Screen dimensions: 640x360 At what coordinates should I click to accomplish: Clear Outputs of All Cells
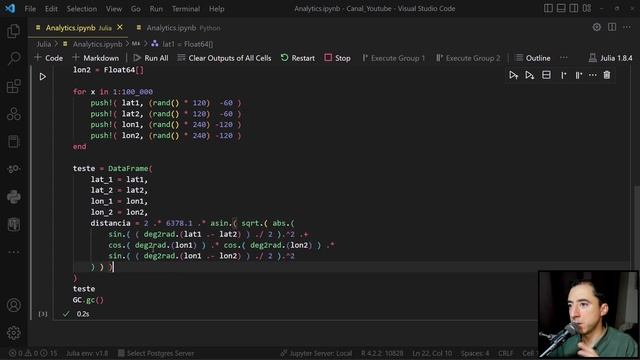[224, 58]
